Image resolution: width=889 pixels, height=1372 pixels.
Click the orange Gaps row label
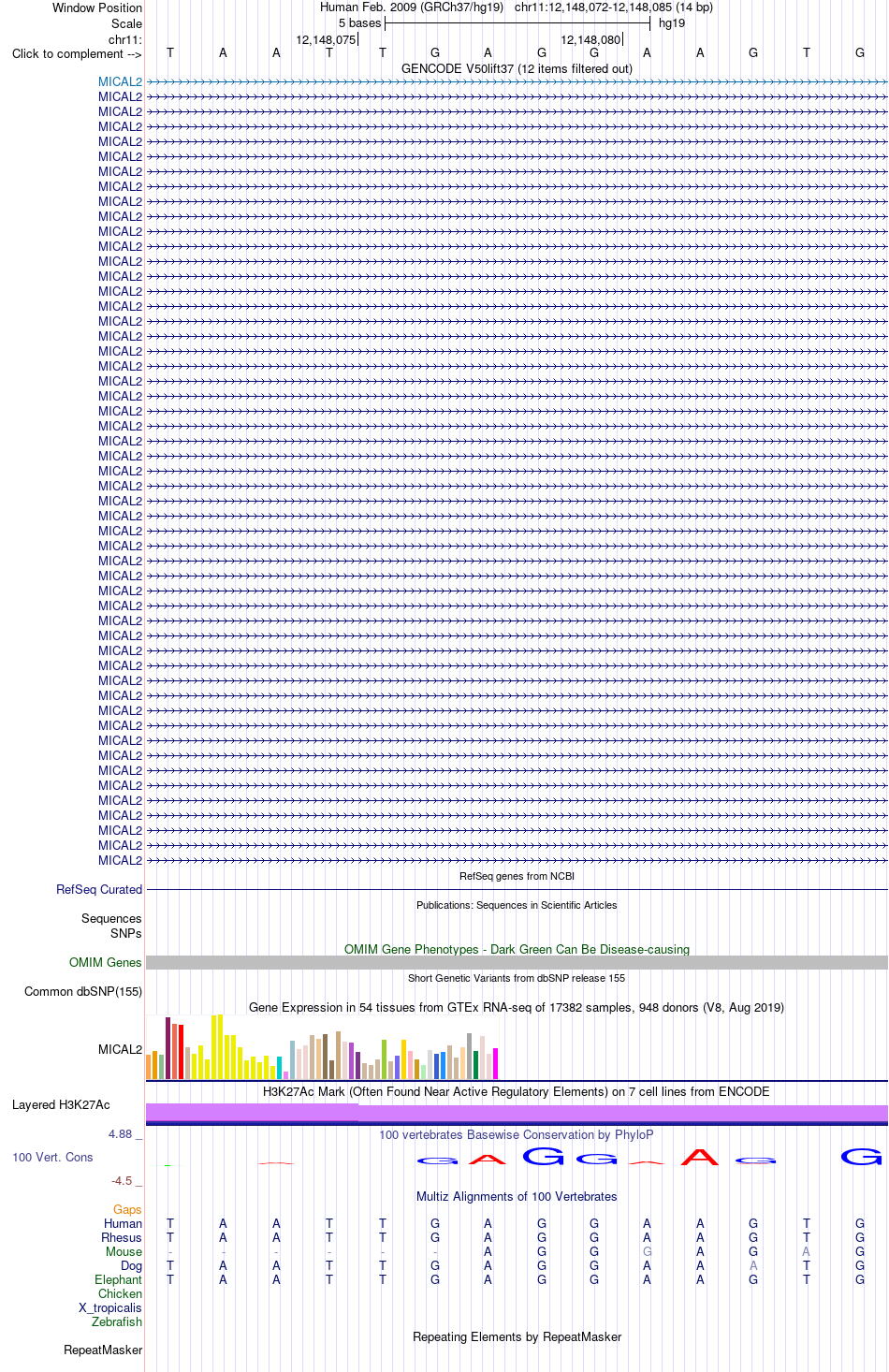coord(127,1209)
